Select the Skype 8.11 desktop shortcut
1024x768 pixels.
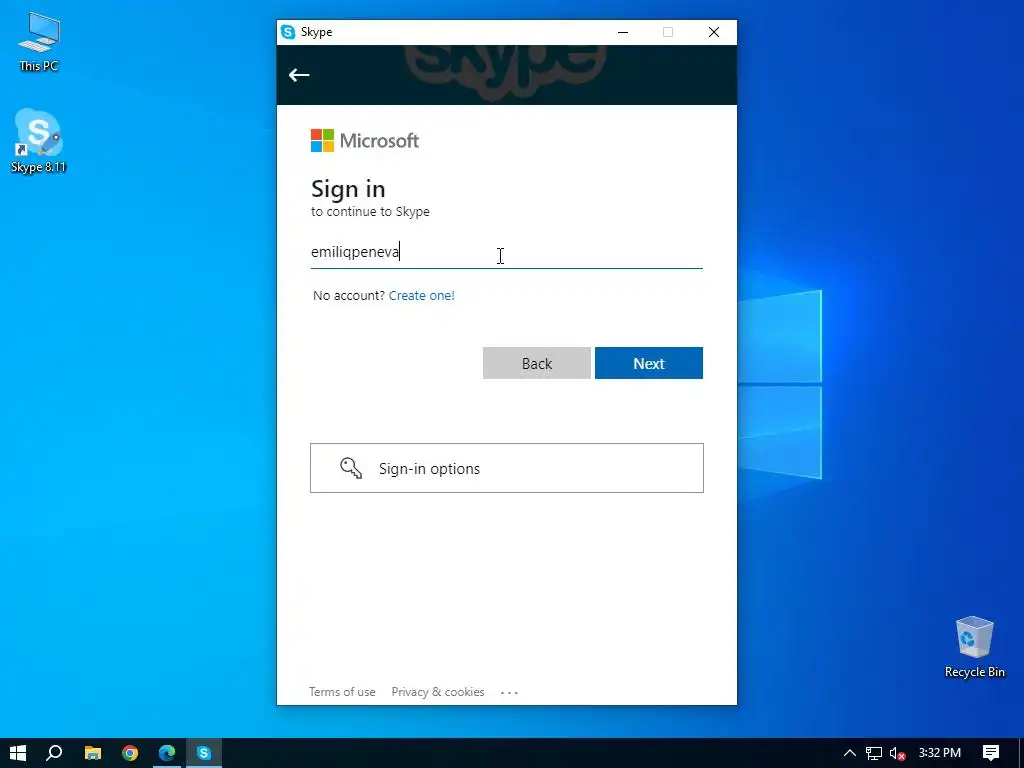point(39,142)
